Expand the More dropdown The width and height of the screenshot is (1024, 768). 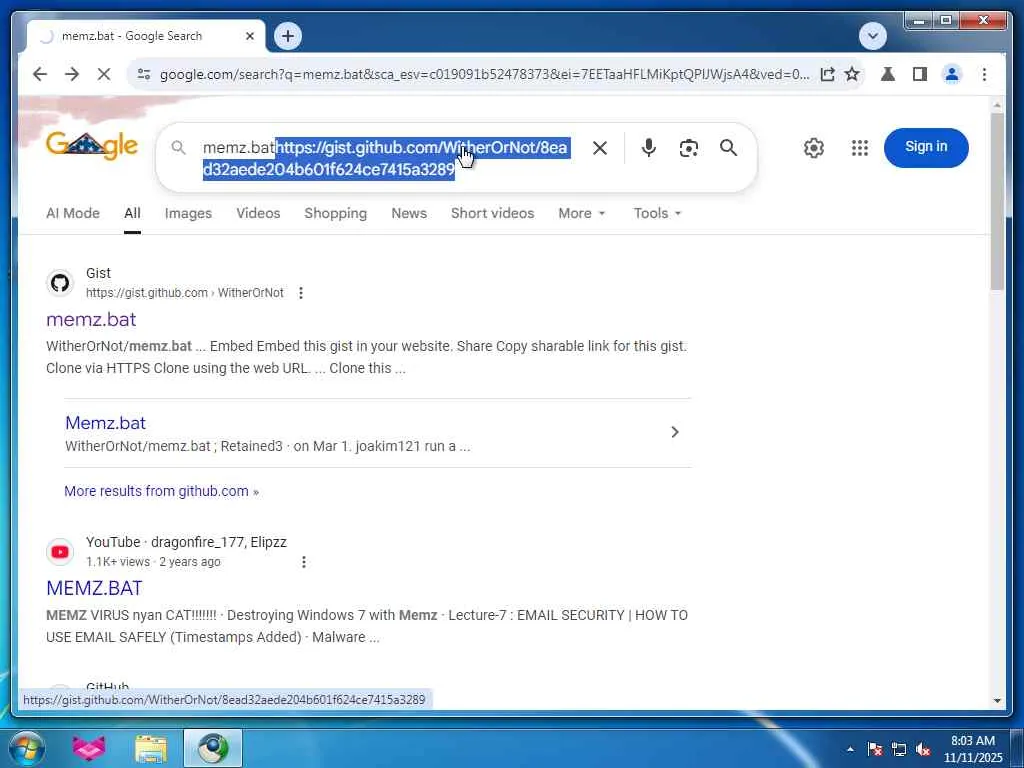[581, 213]
